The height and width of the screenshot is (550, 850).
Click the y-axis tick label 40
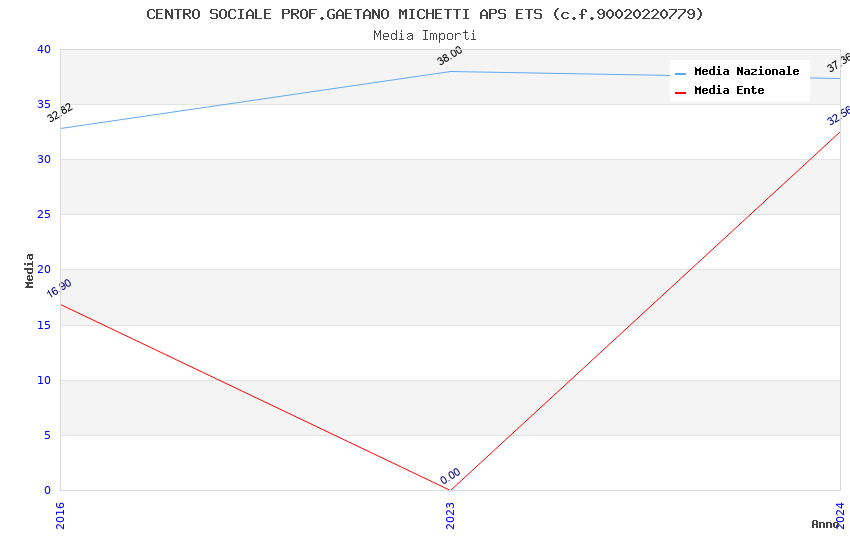pyautogui.click(x=44, y=49)
